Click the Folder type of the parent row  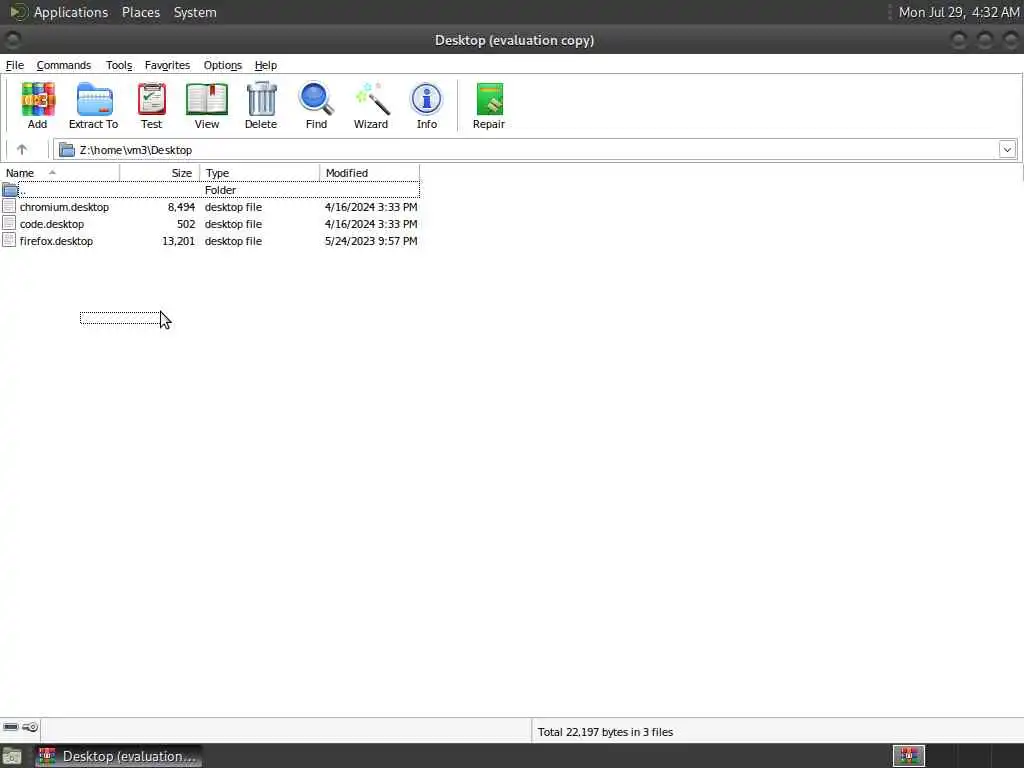(x=220, y=190)
